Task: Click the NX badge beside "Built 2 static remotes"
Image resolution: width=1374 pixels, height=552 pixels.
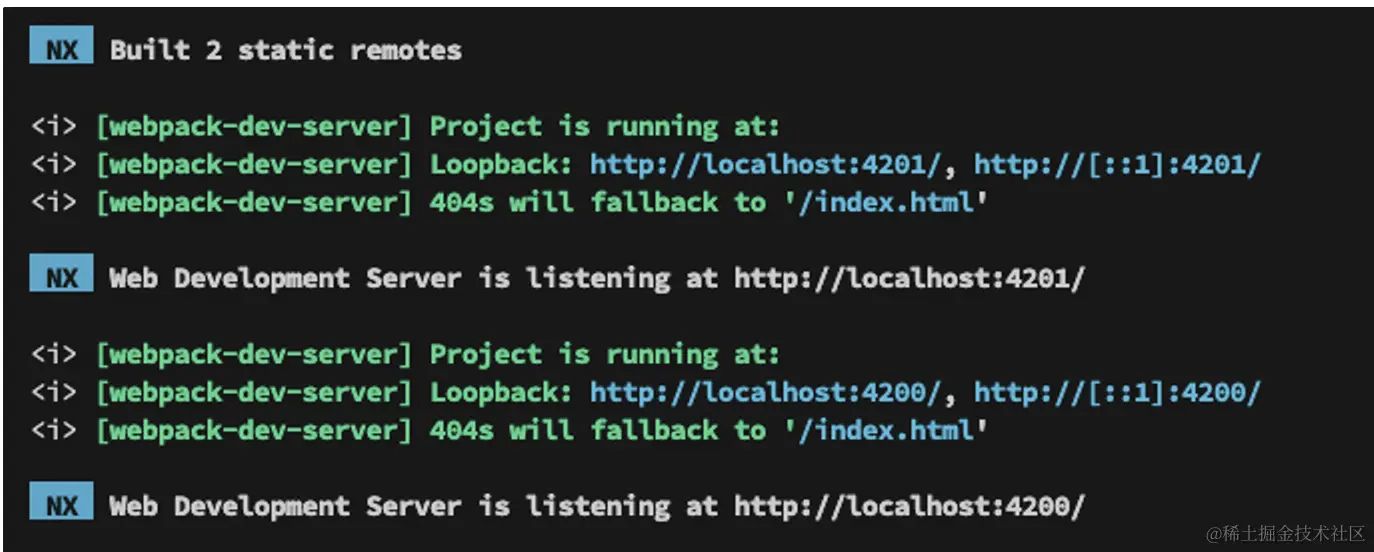Action: point(61,48)
